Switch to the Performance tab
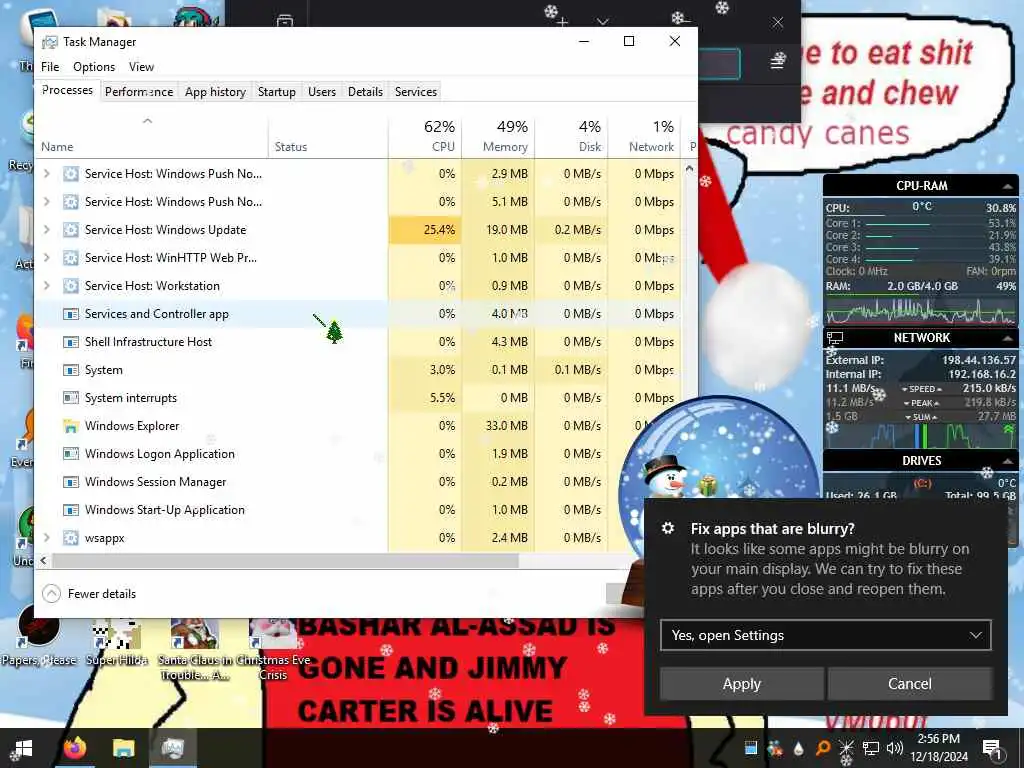Screen dimensions: 1024x768 click(x=139, y=92)
